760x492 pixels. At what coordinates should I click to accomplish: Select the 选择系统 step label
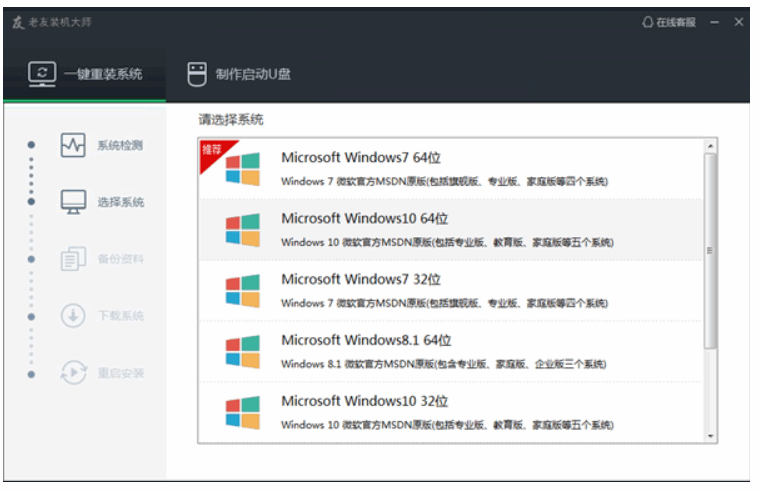tap(121, 202)
